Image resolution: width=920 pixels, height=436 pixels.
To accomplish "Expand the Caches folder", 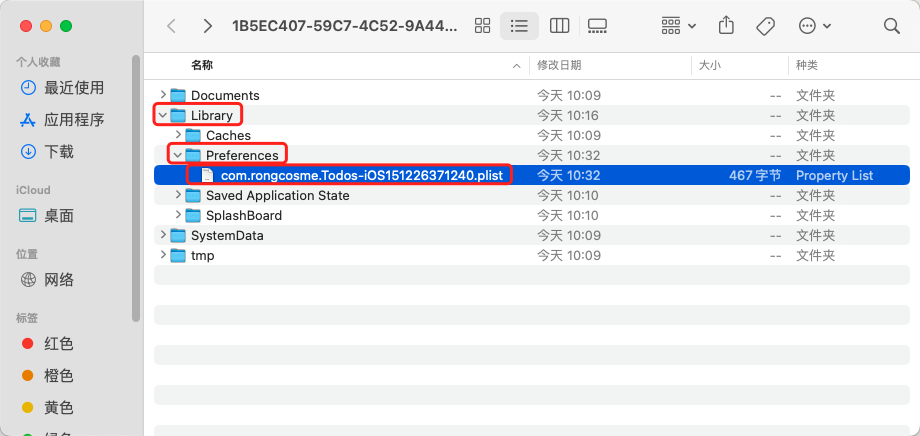I will click(x=178, y=136).
